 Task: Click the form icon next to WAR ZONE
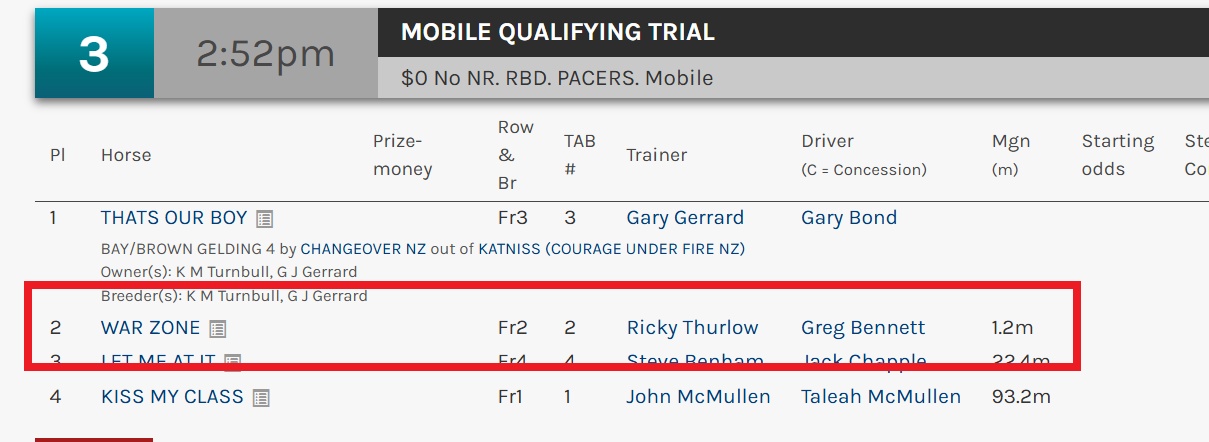(x=218, y=328)
